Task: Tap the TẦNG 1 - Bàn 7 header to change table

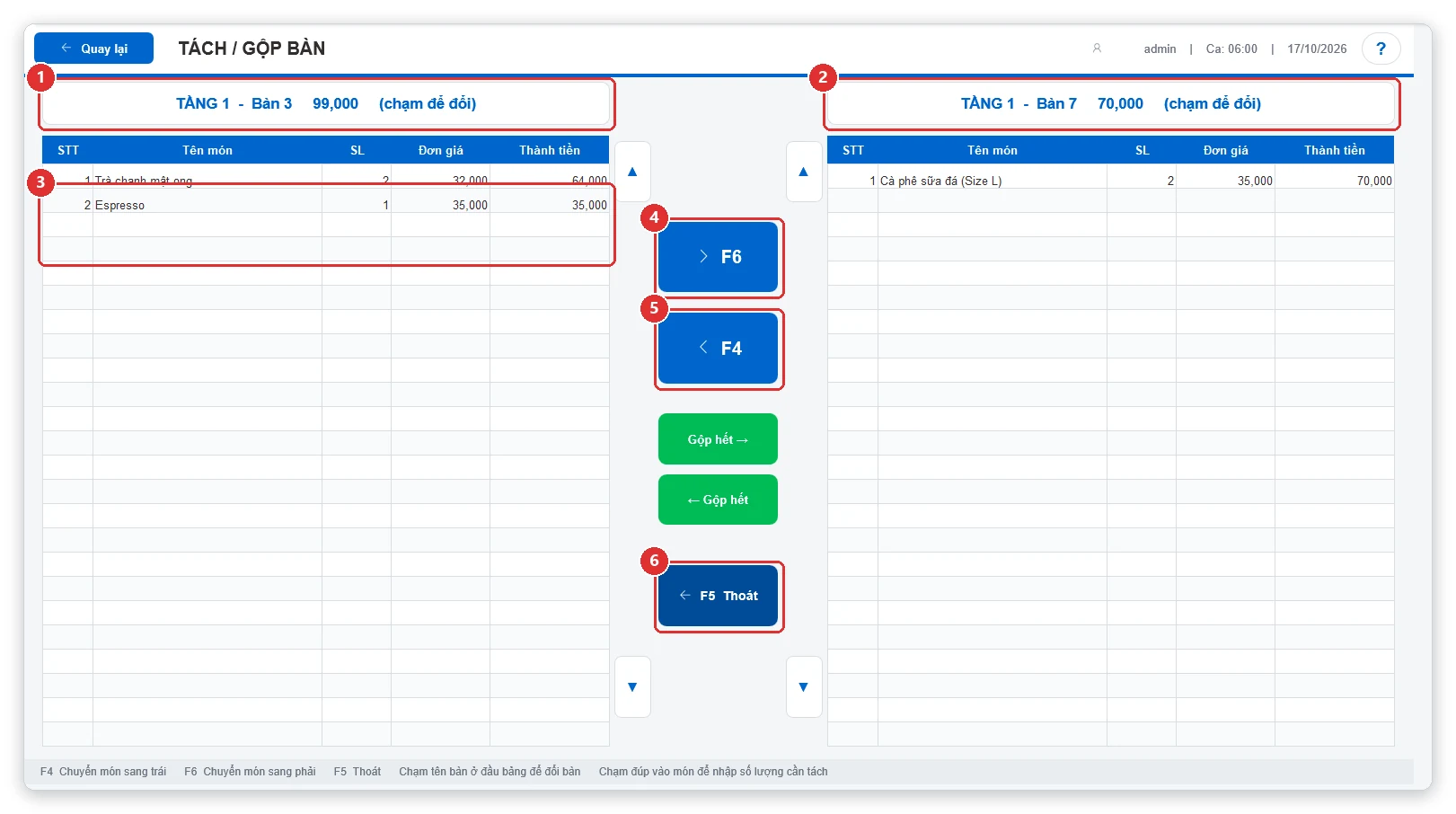Action: click(1111, 103)
